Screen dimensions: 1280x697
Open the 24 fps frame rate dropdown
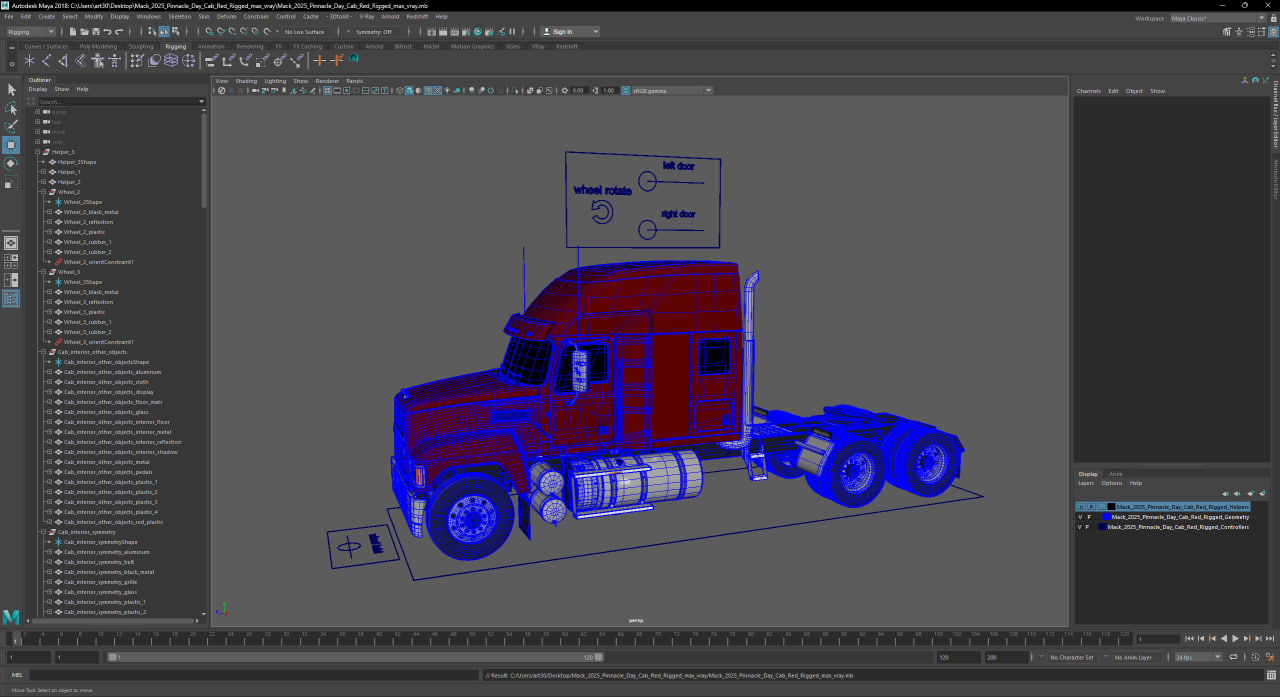coord(1198,657)
